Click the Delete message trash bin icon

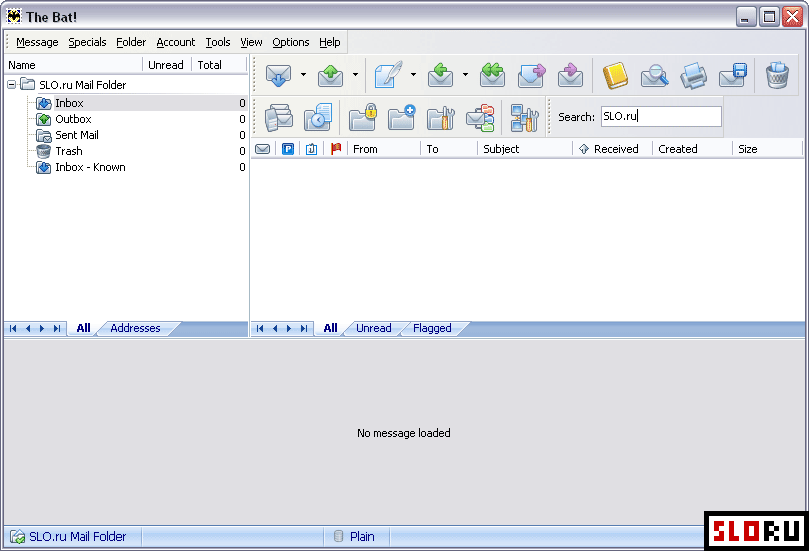pos(777,76)
